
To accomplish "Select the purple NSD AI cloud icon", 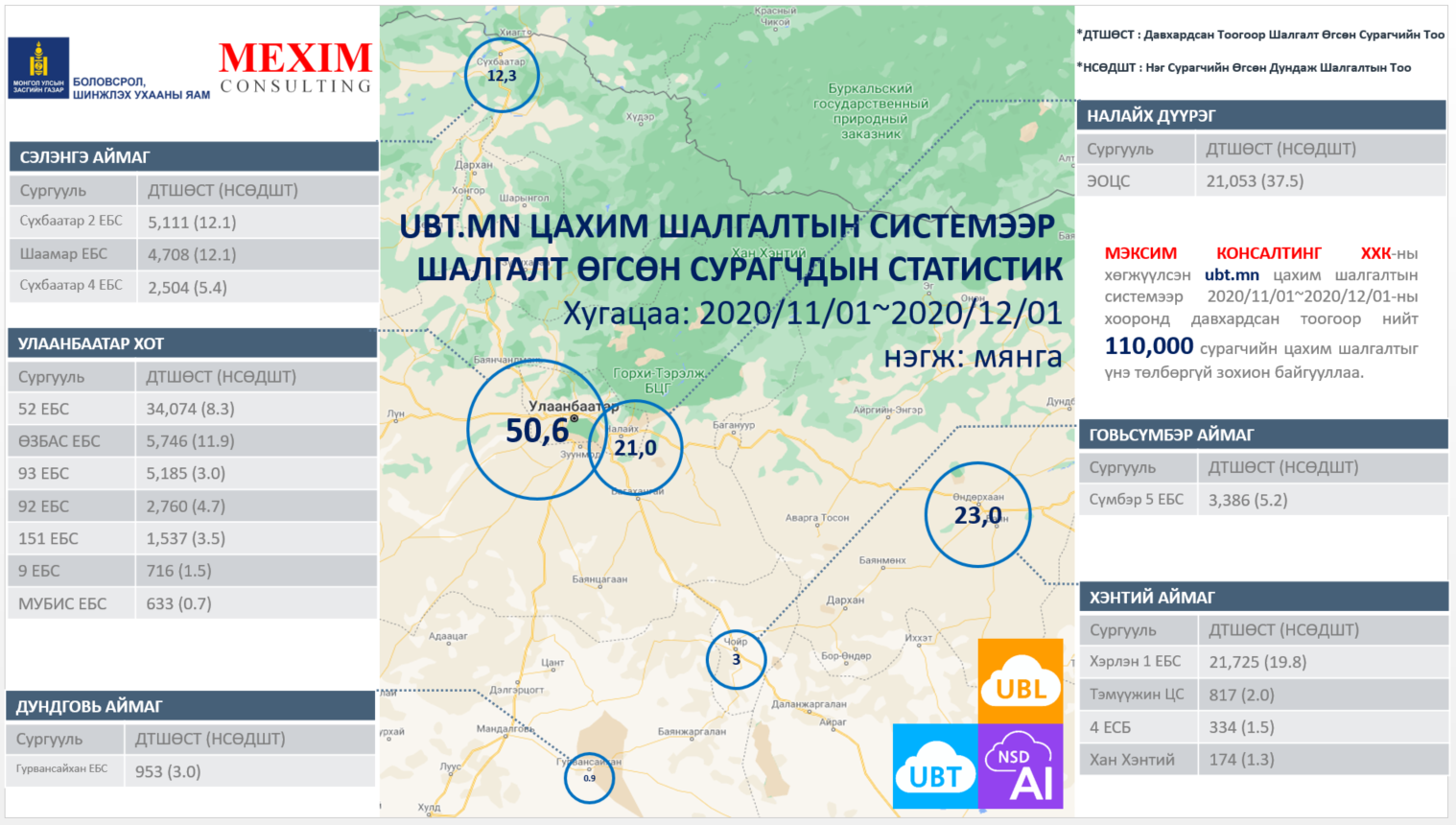I will [1021, 766].
